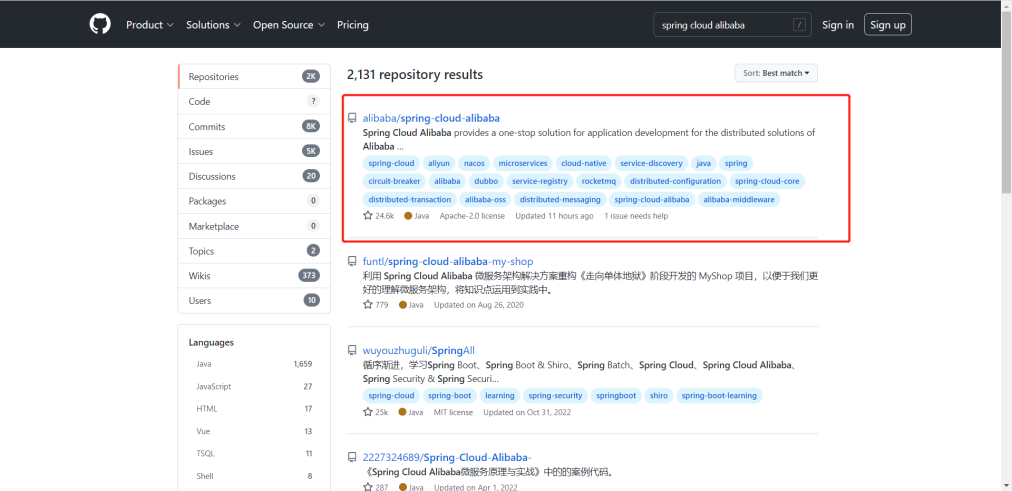Click the 1 issue needs help link
The width and height of the screenshot is (1012, 491).
point(636,216)
